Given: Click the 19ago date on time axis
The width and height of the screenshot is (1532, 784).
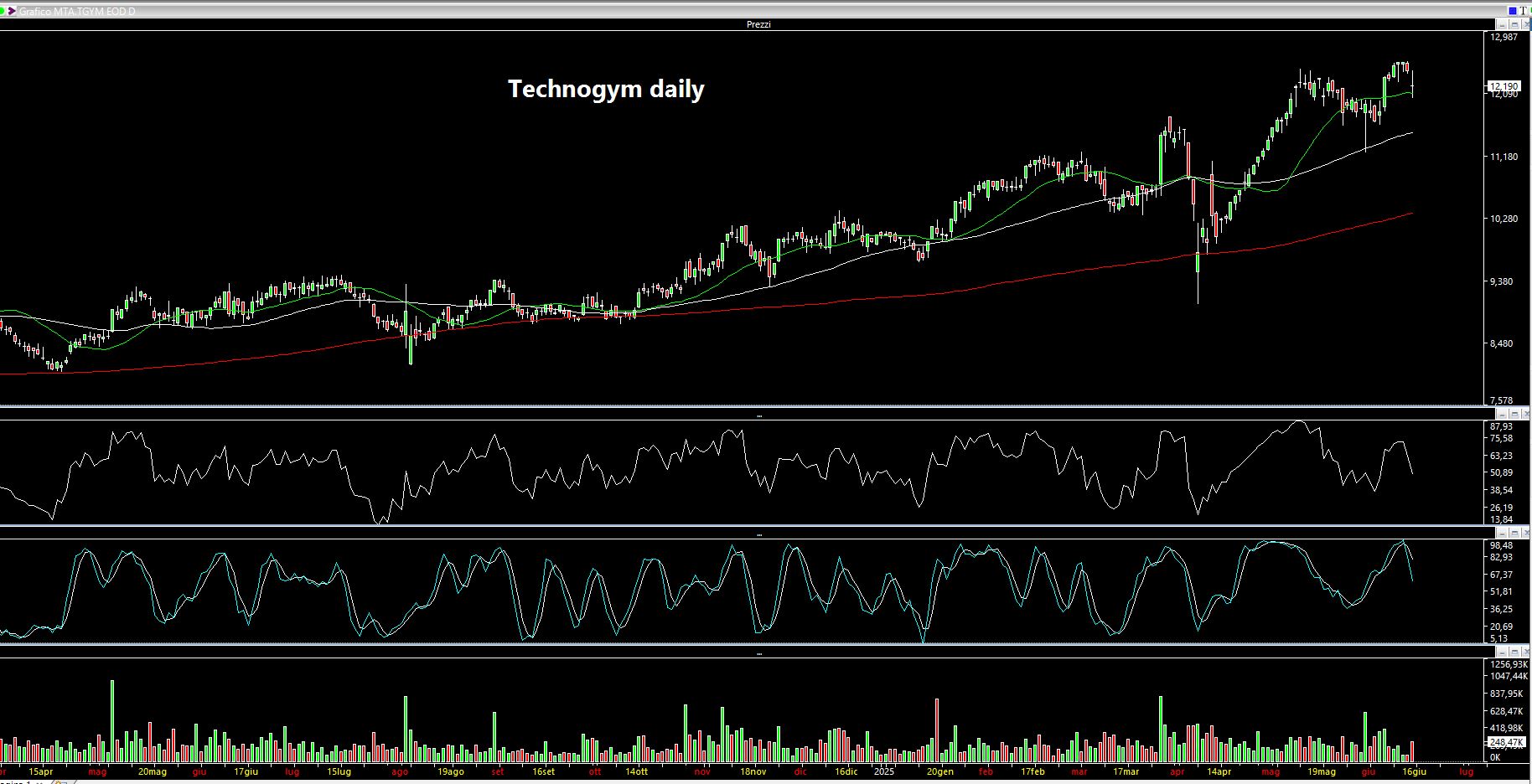Looking at the screenshot, I should (450, 772).
